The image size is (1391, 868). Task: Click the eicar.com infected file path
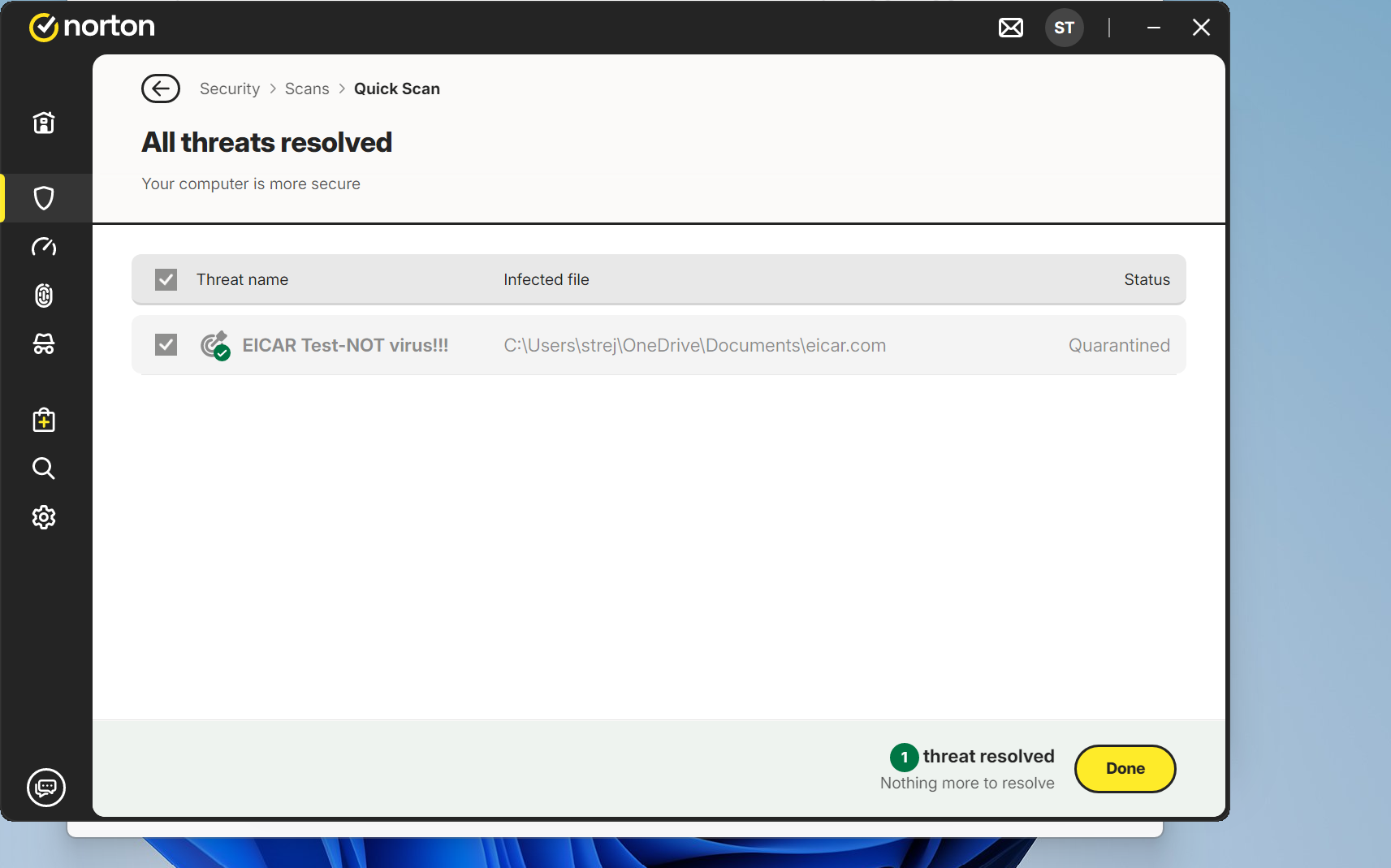click(x=695, y=345)
